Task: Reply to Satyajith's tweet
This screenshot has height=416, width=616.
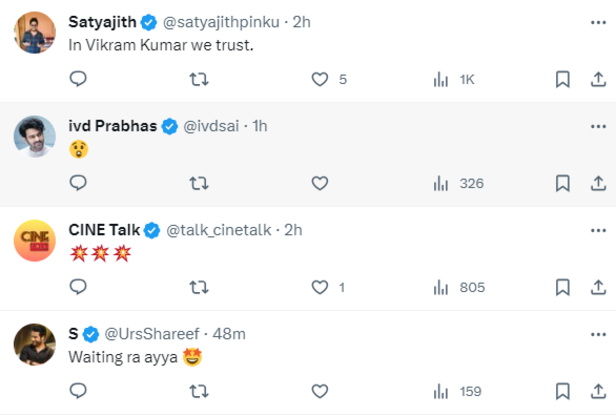Action: pos(78,79)
